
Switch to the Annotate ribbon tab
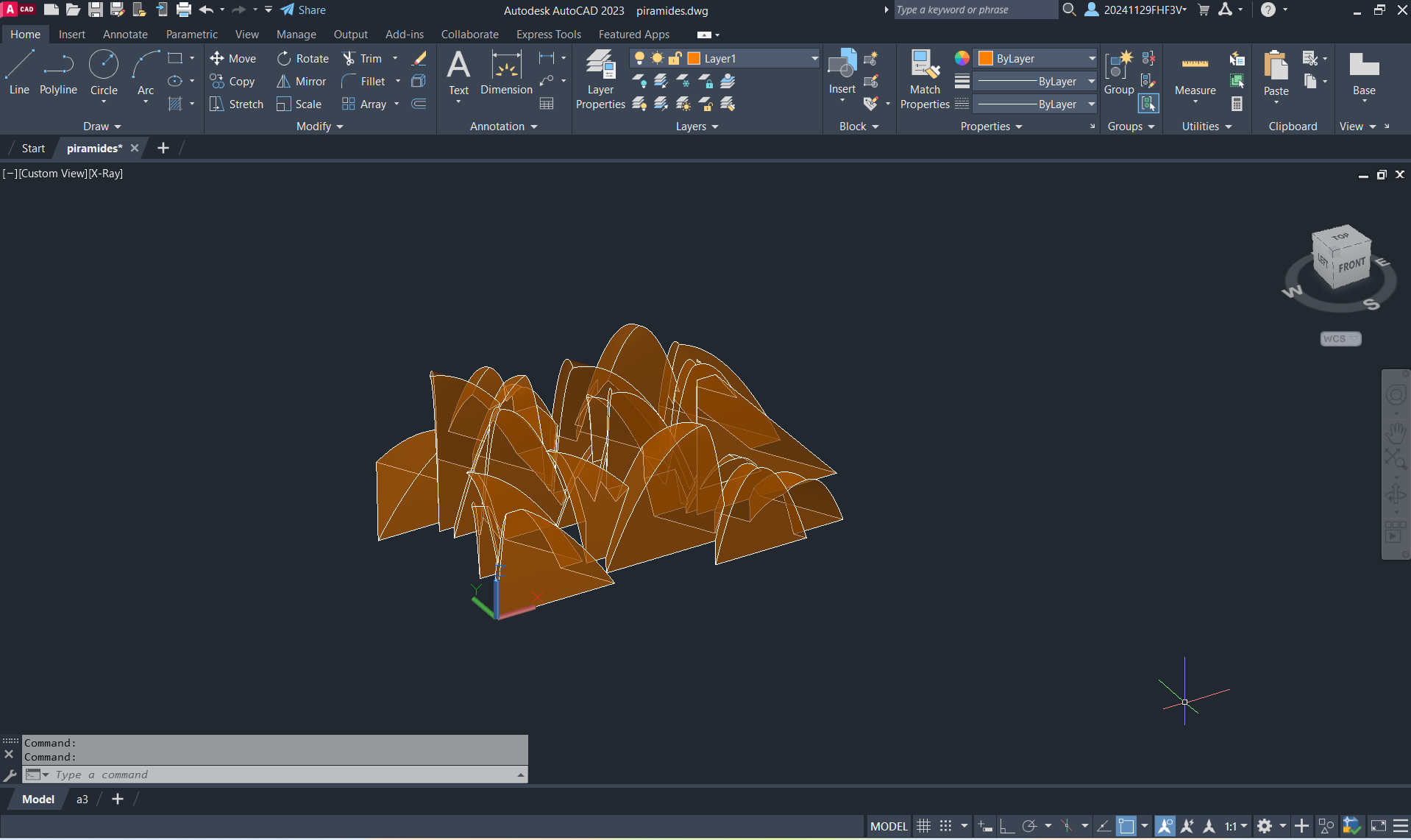(125, 35)
